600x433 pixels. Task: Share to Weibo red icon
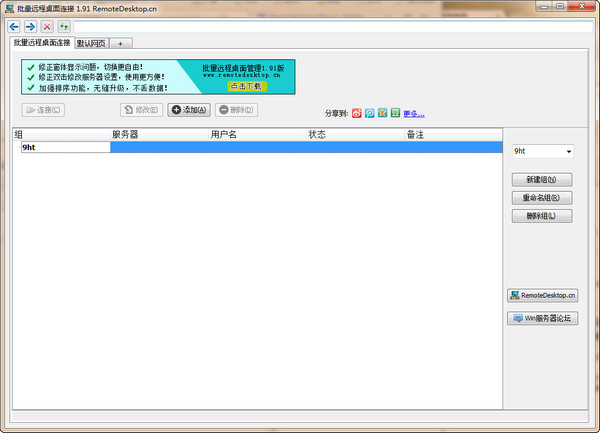[357, 113]
